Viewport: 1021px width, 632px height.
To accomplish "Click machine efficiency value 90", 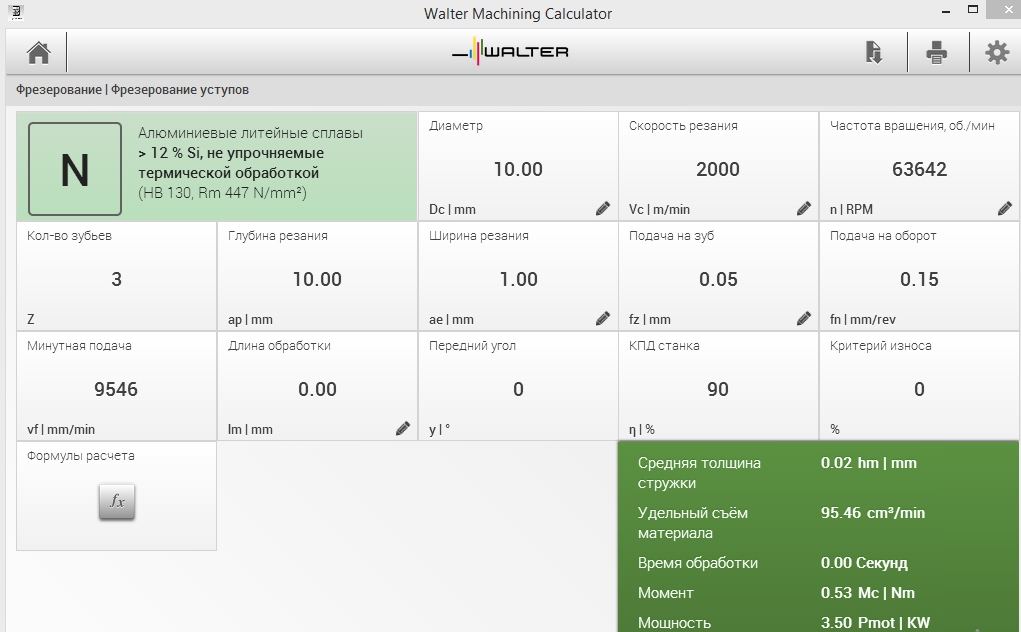I will pos(718,389).
